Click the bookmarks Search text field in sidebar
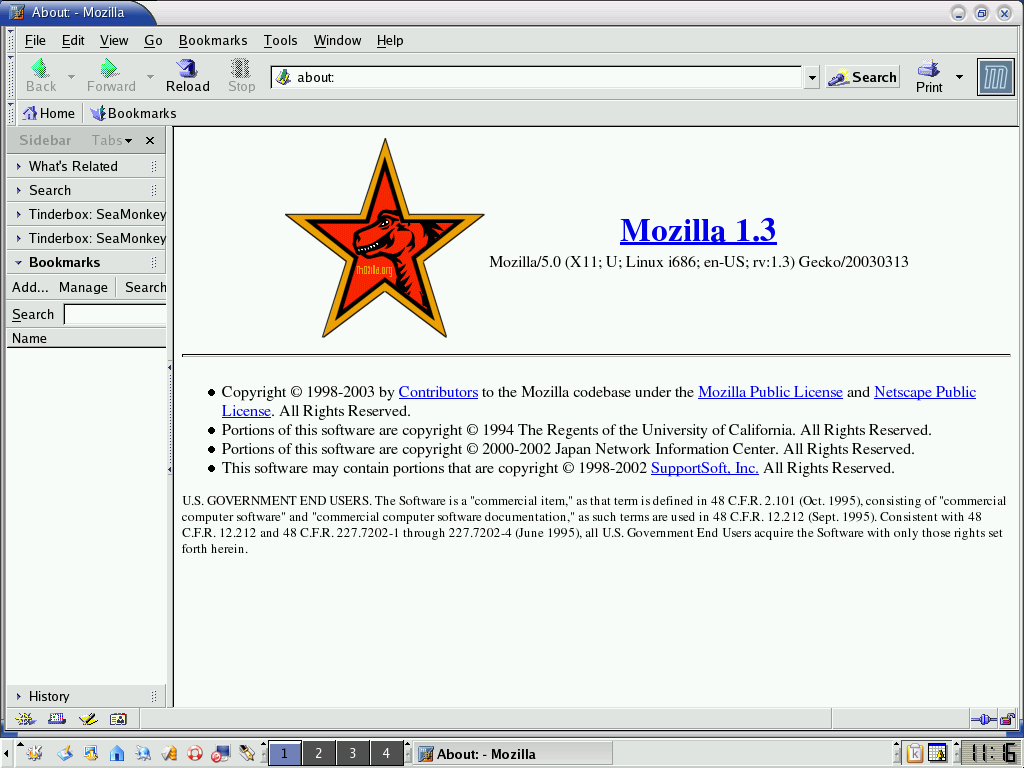The height and width of the screenshot is (768, 1024). click(116, 315)
